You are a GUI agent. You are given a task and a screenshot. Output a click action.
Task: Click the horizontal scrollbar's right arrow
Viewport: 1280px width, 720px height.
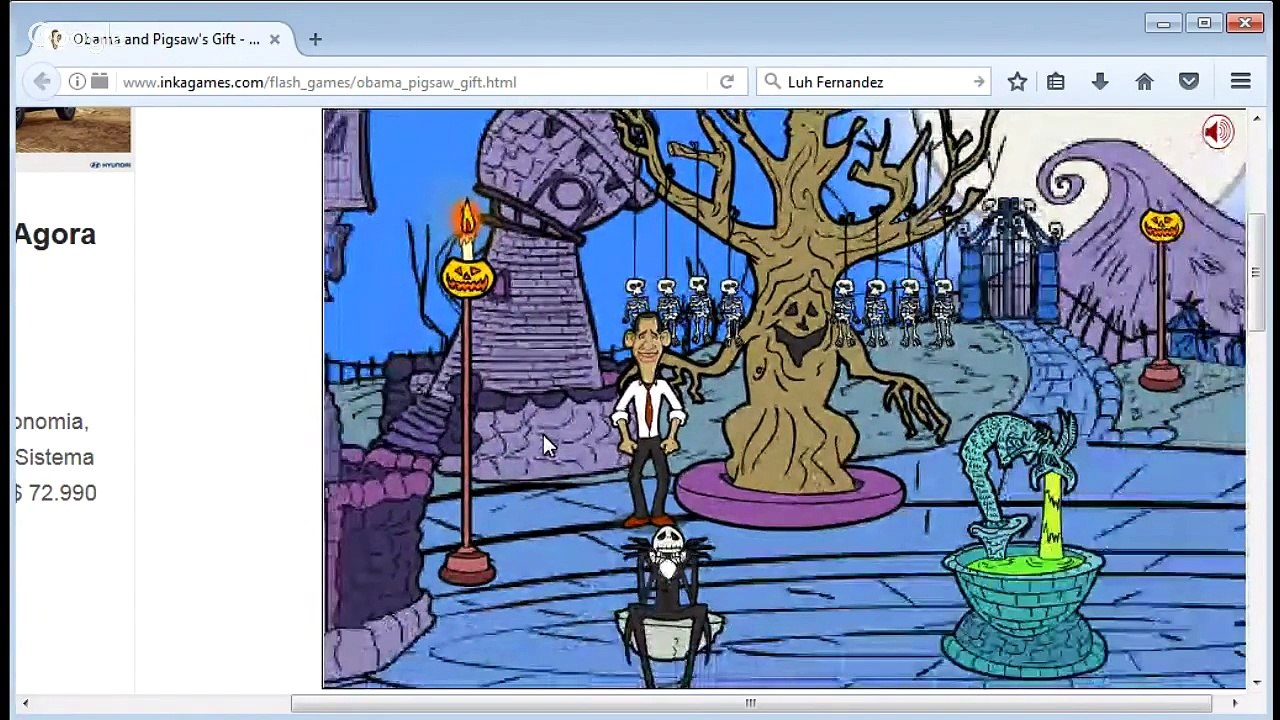pos(1235,703)
